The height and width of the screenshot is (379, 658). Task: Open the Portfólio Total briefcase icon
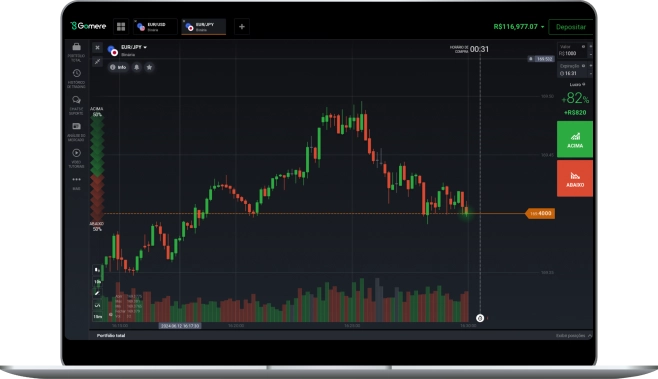tap(76, 47)
